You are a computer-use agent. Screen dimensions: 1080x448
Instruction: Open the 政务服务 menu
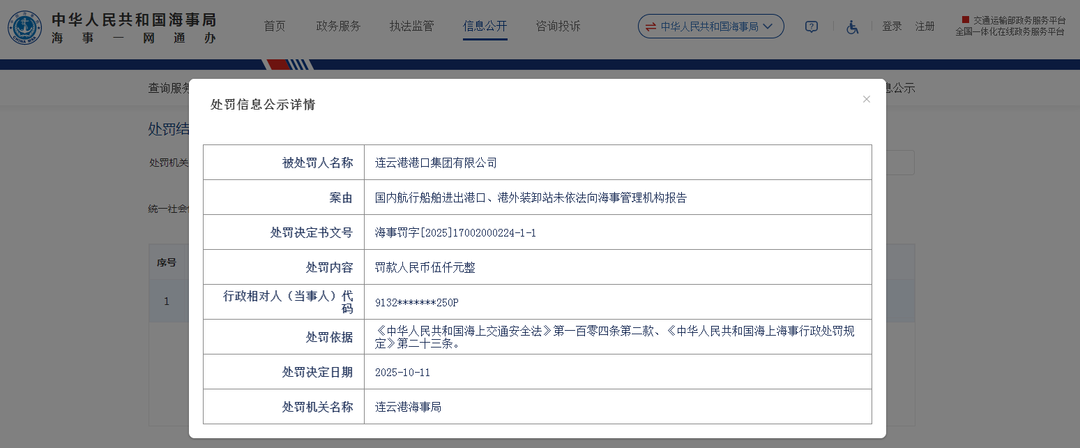click(x=338, y=26)
